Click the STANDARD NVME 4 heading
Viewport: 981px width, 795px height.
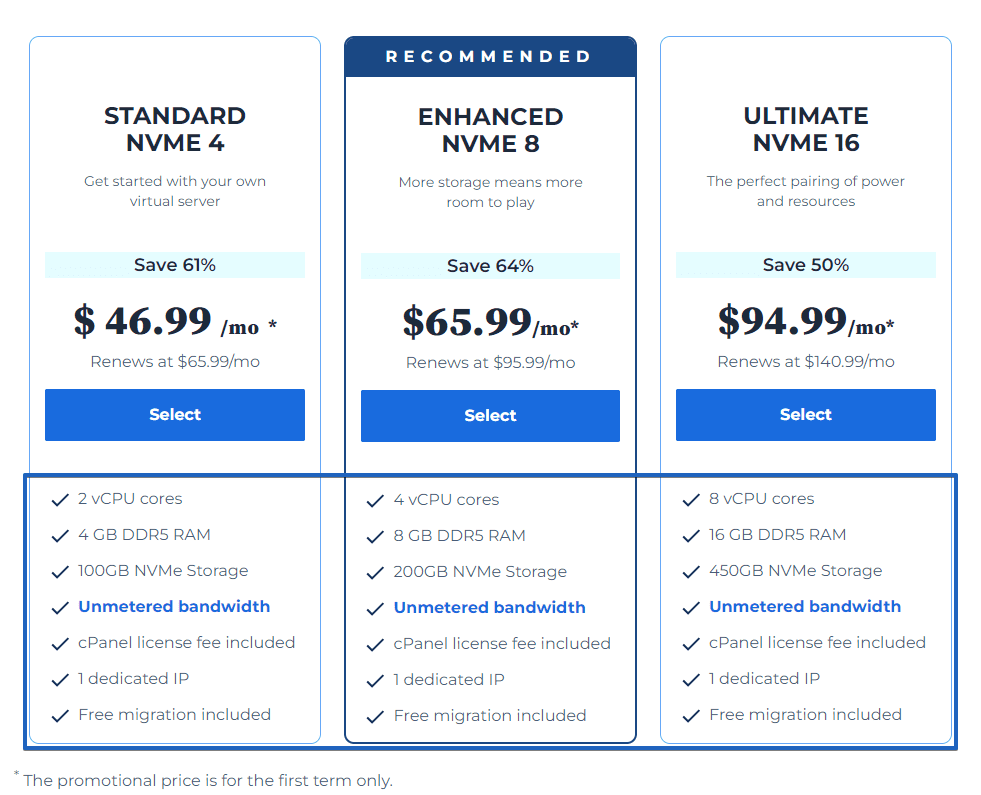(x=175, y=129)
